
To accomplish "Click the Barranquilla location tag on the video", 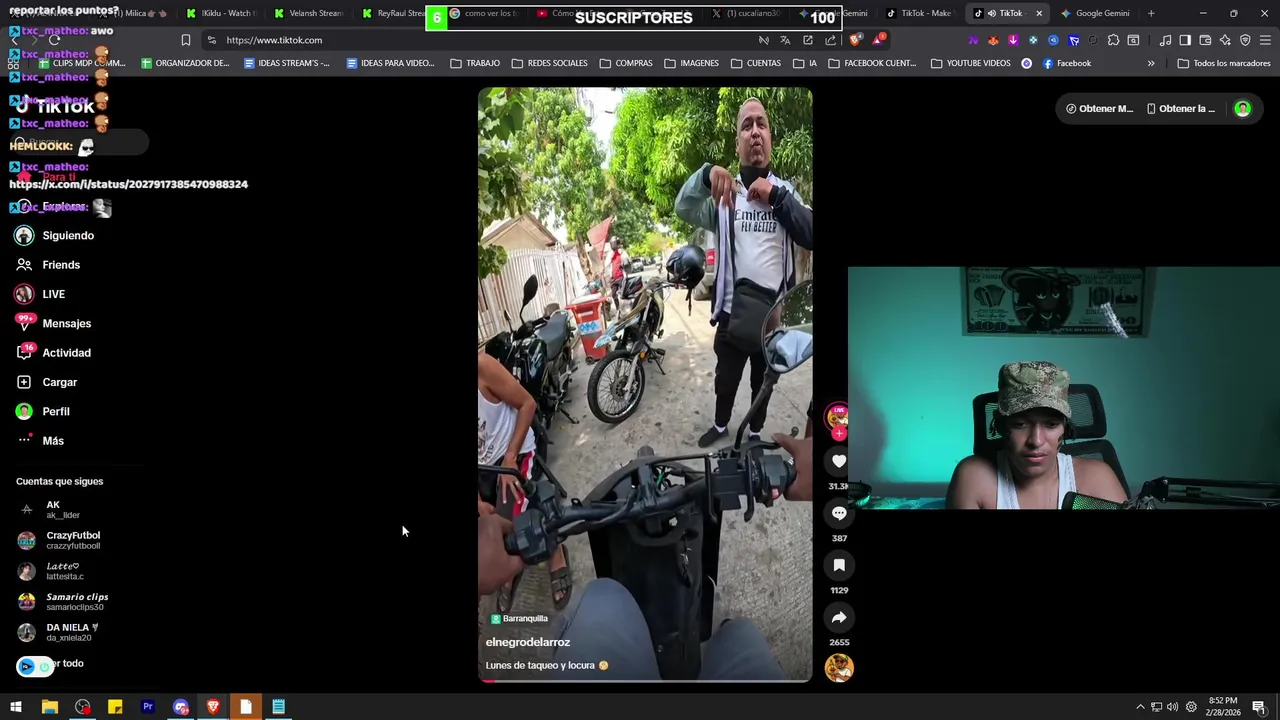I will pos(519,619).
